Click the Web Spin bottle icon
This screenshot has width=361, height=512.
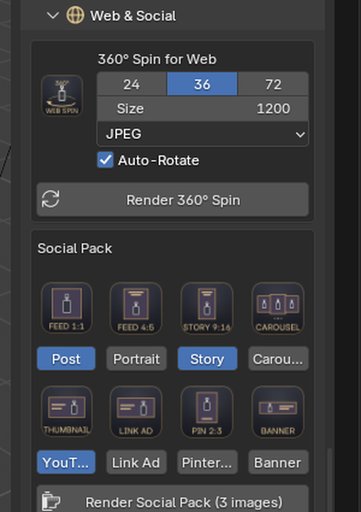[x=62, y=96]
